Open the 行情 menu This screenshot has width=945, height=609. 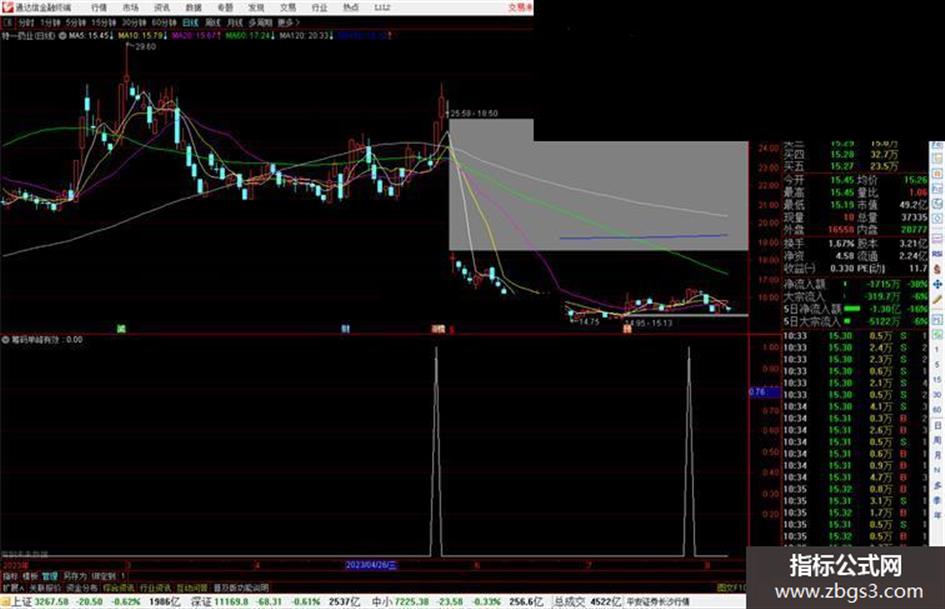click(99, 7)
